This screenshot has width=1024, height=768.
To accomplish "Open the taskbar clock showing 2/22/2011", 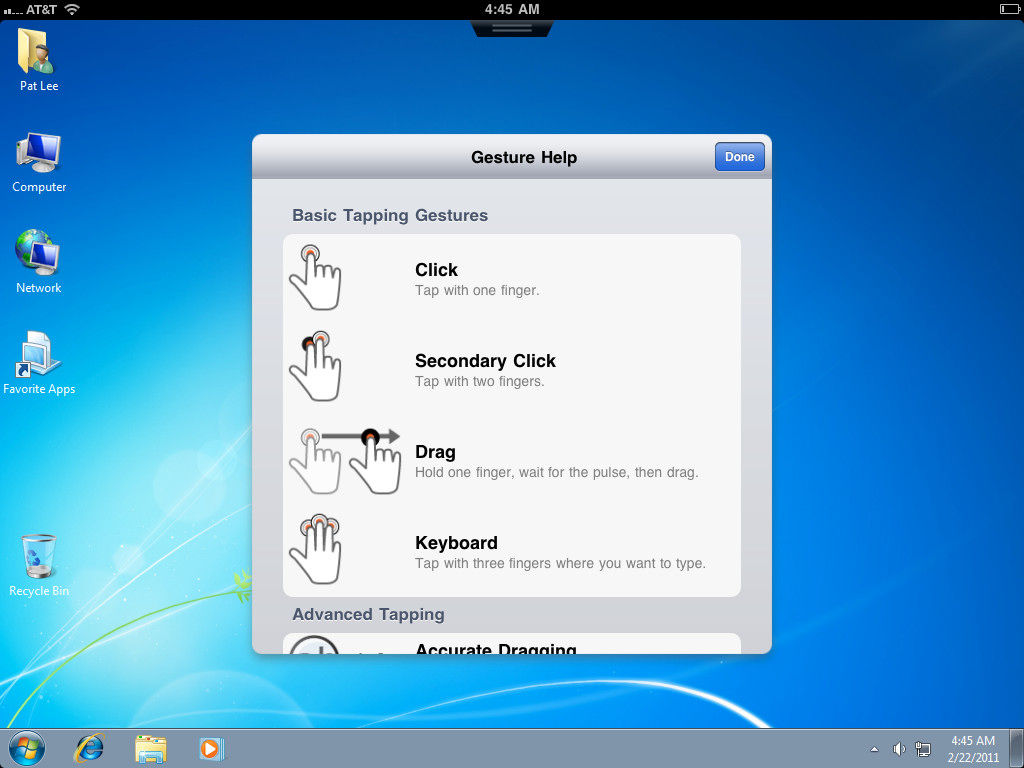I will pyautogui.click(x=973, y=749).
